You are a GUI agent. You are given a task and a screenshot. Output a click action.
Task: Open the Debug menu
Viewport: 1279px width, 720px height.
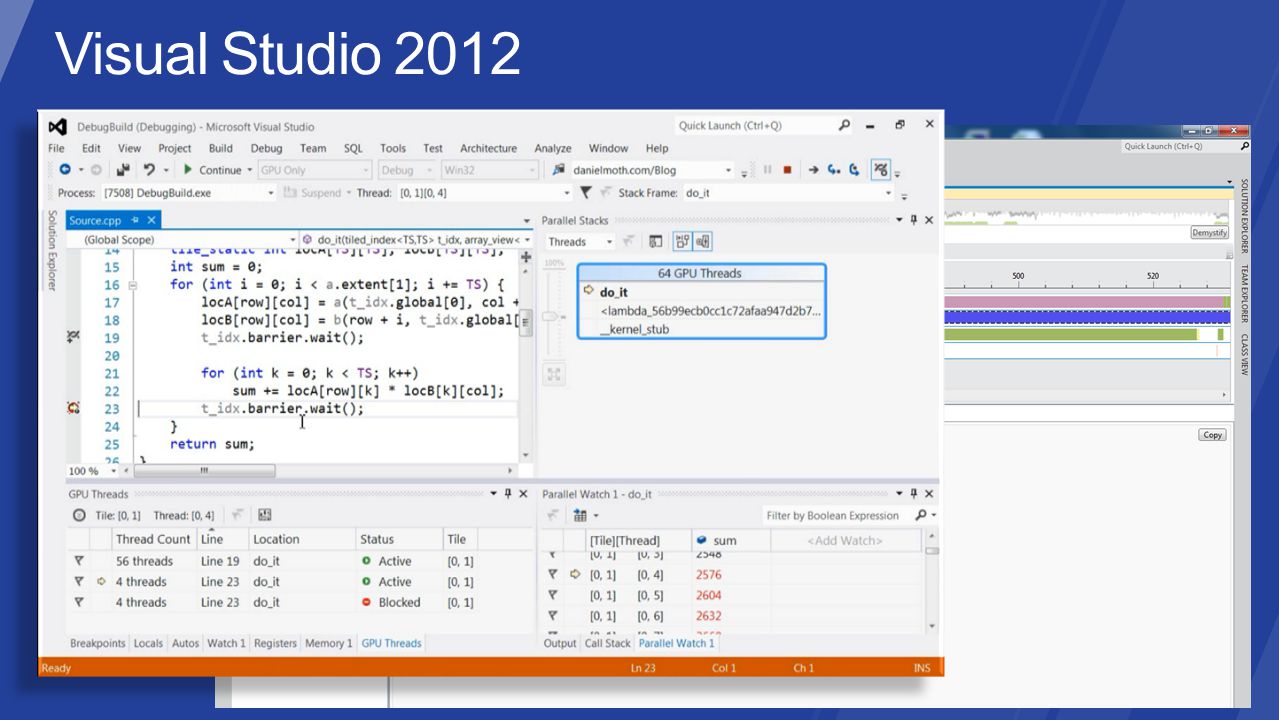click(266, 148)
